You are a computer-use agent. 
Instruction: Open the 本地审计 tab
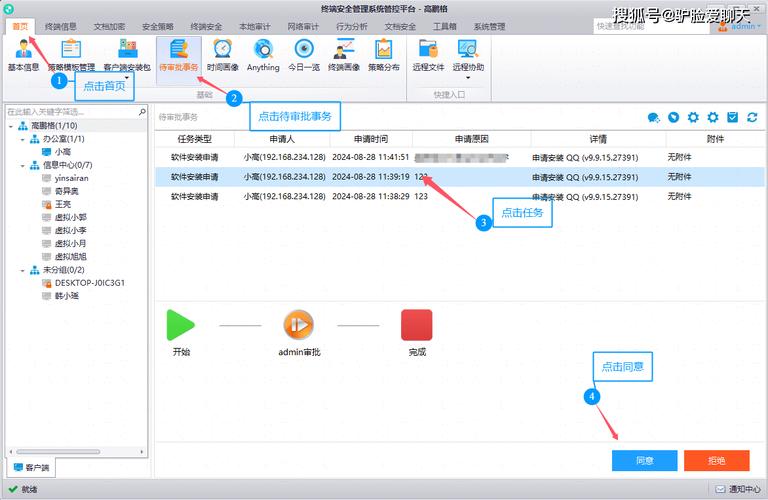(x=255, y=26)
